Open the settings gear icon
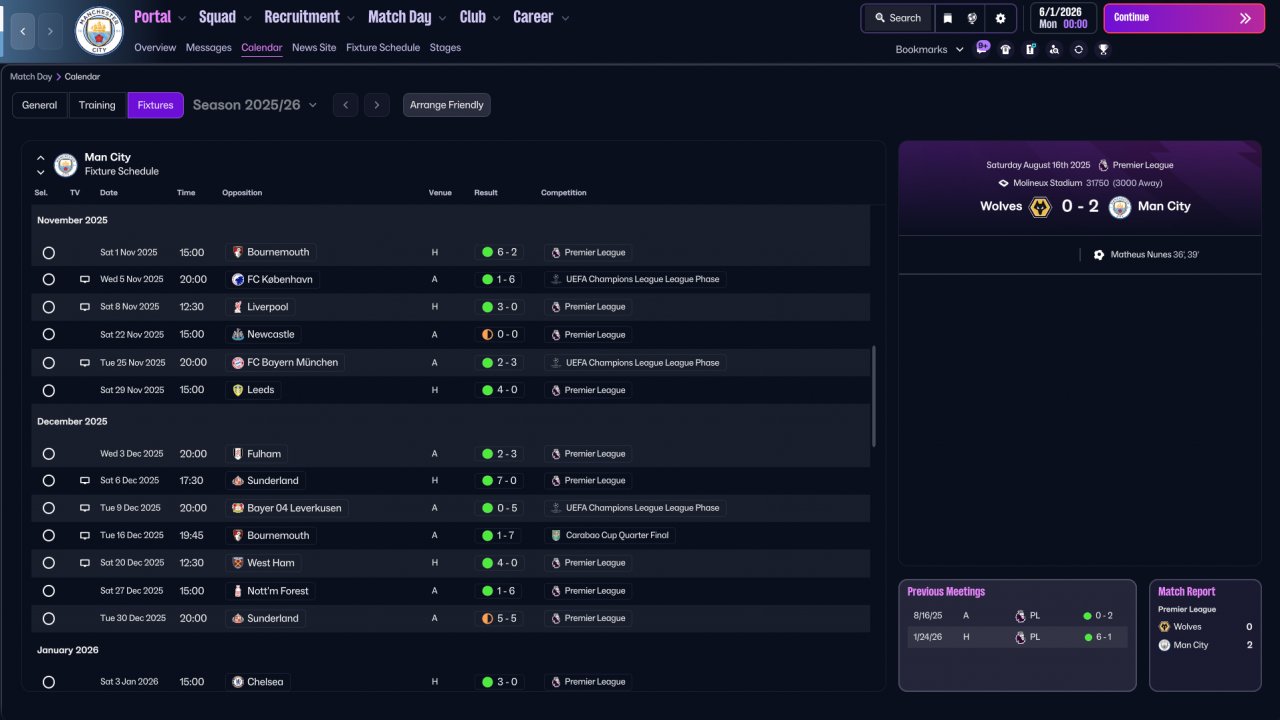Screen dimensions: 1280x720 [1000, 18]
